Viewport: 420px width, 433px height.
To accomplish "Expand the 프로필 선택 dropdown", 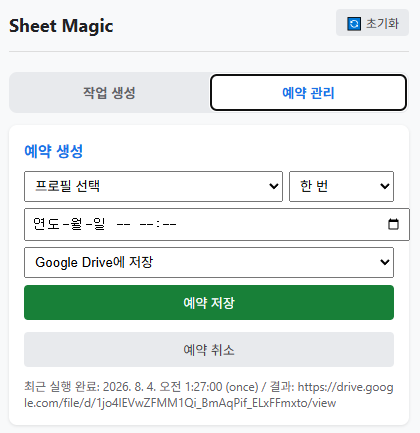I will [x=153, y=186].
